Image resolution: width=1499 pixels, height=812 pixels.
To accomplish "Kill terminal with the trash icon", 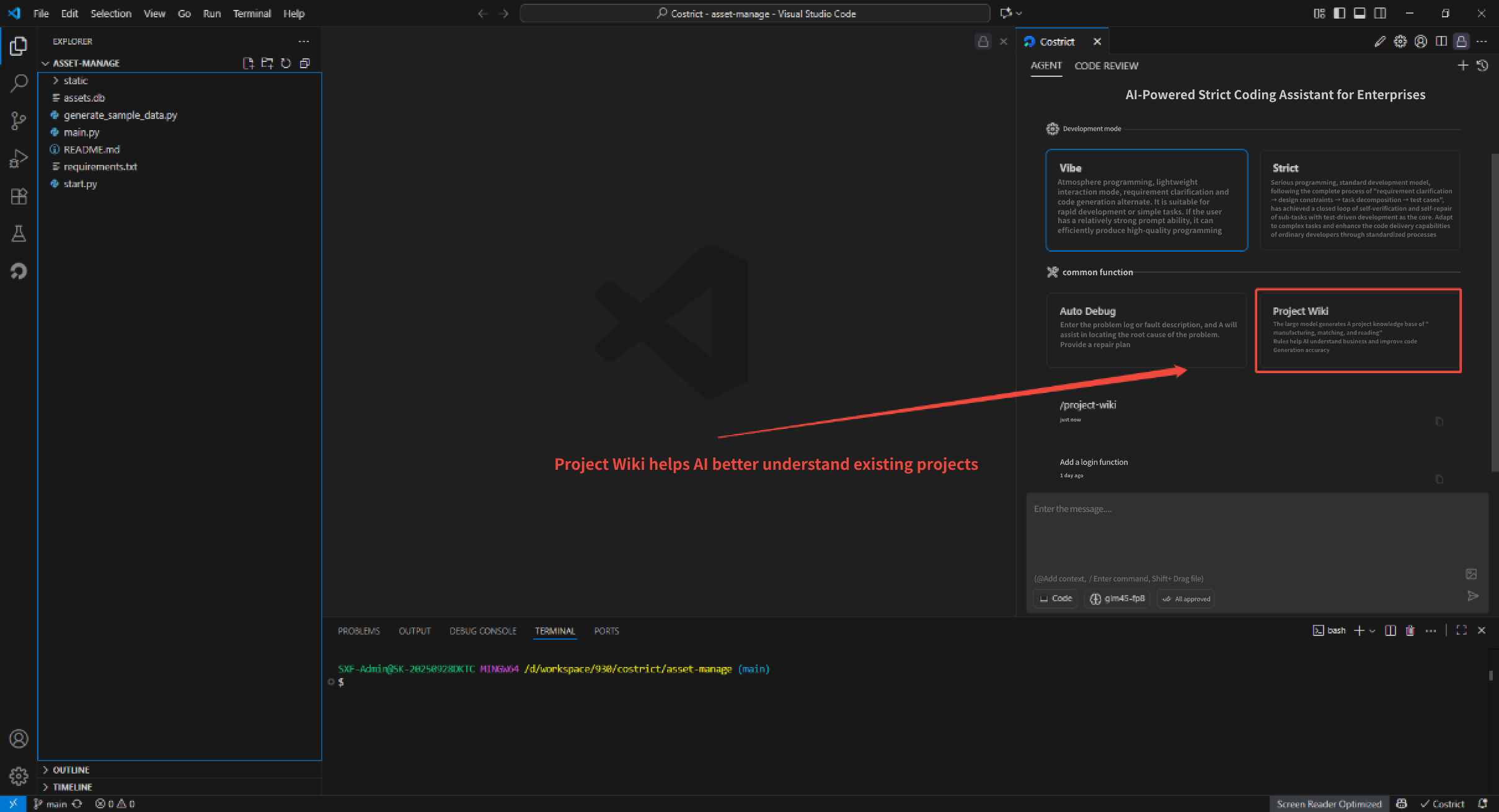I will tap(1410, 630).
